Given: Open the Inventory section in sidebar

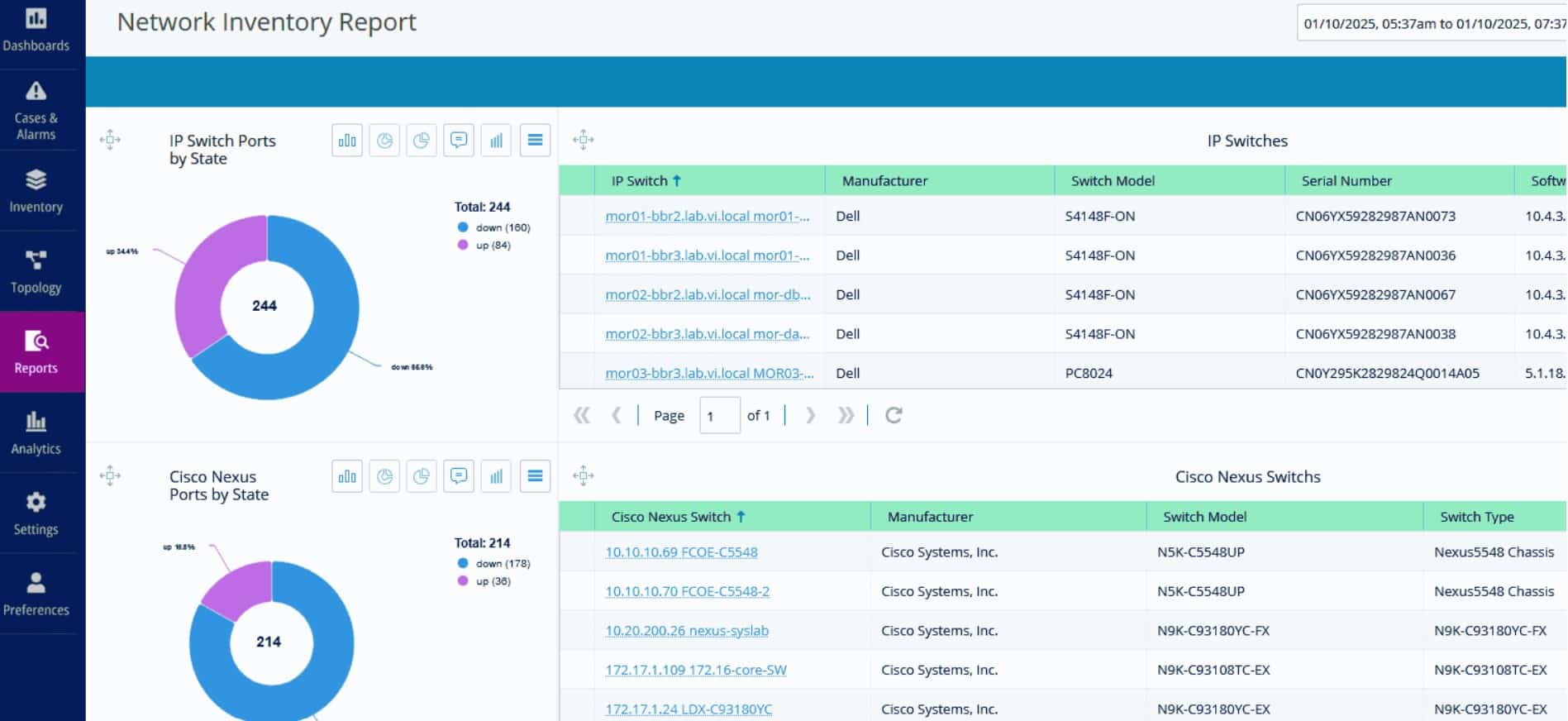Looking at the screenshot, I should click(36, 191).
